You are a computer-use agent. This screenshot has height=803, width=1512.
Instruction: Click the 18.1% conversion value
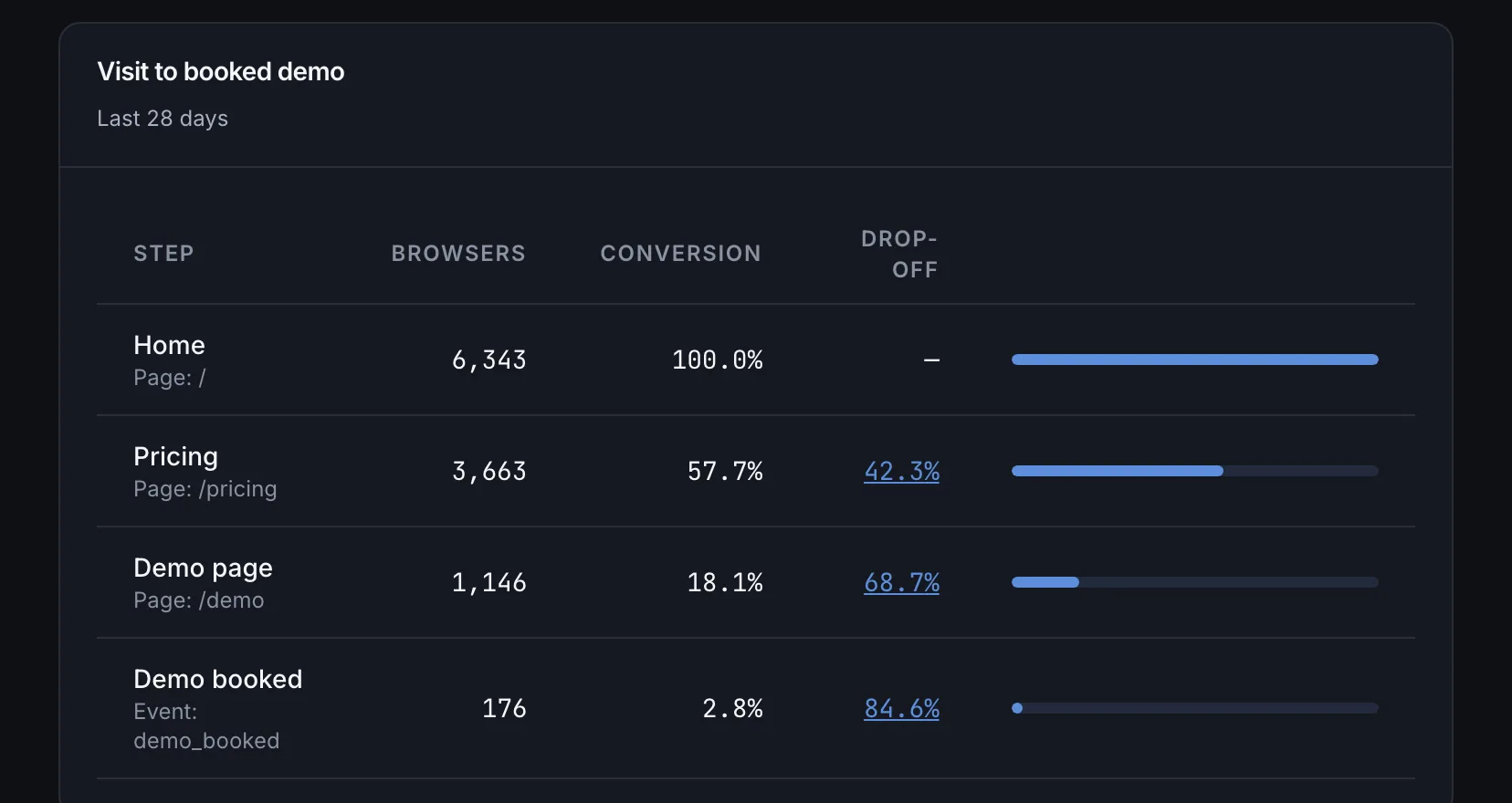point(725,583)
